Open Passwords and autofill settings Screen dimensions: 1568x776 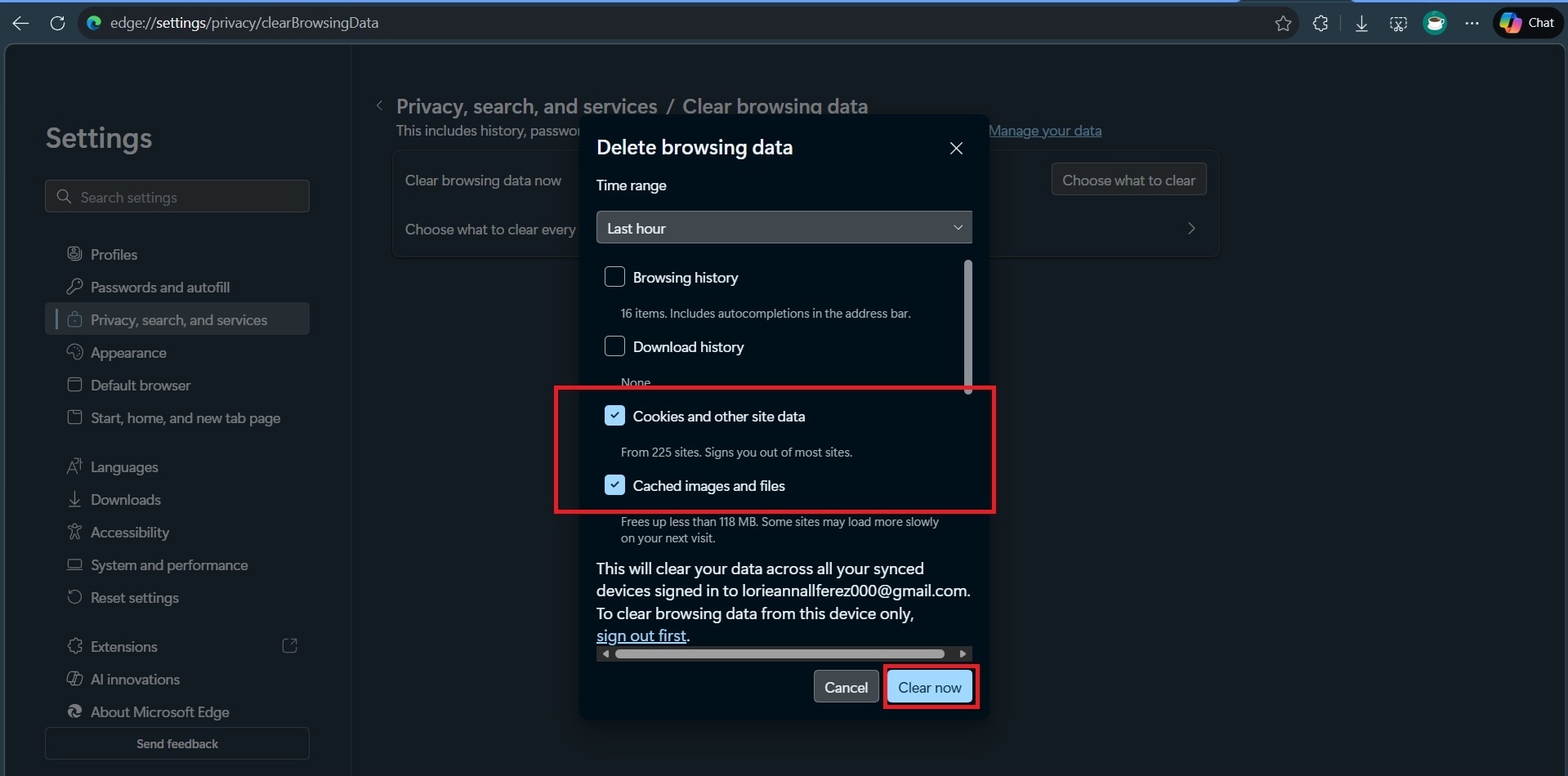click(177, 287)
